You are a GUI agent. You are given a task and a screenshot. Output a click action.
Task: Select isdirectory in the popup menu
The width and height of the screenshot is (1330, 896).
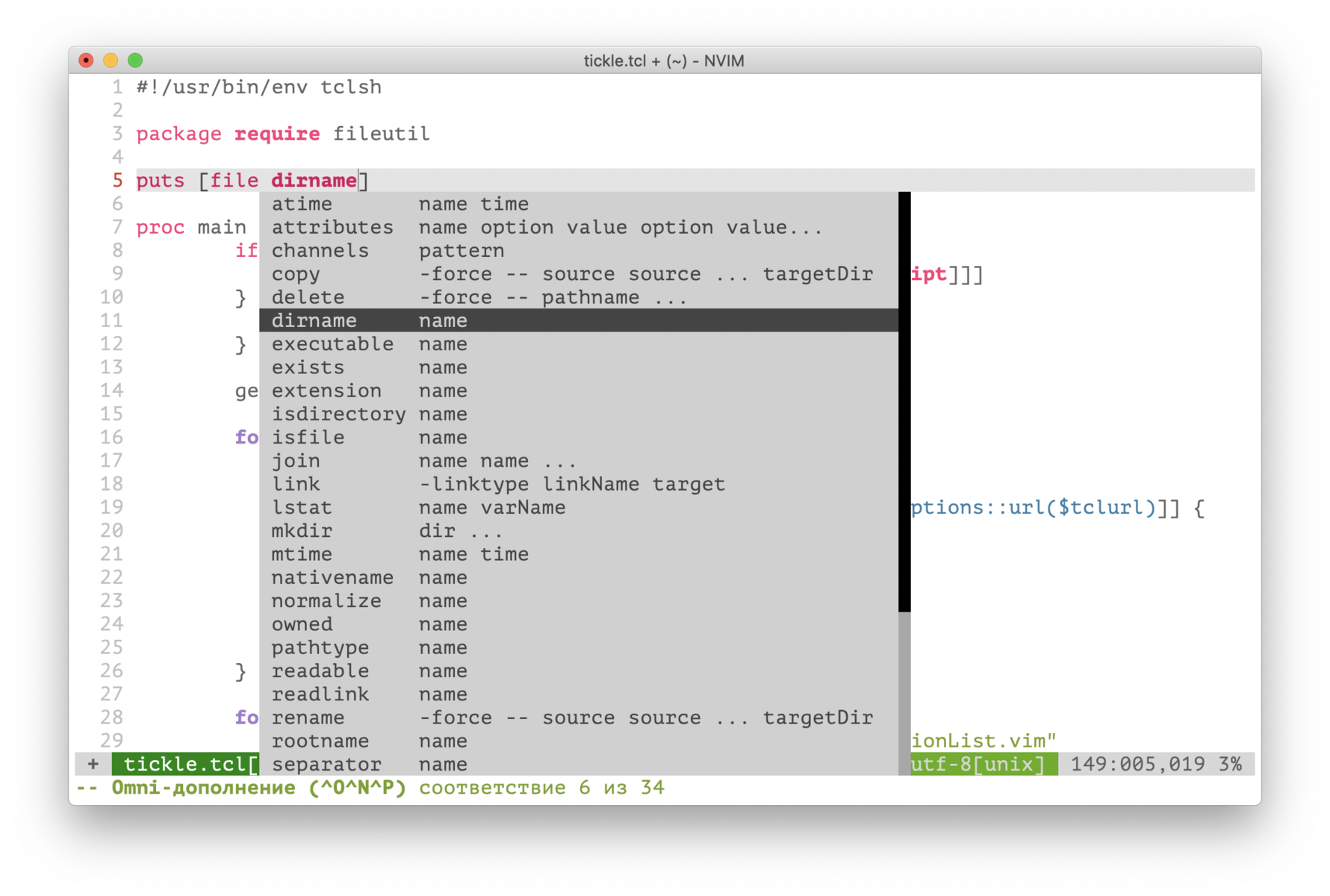click(x=579, y=414)
